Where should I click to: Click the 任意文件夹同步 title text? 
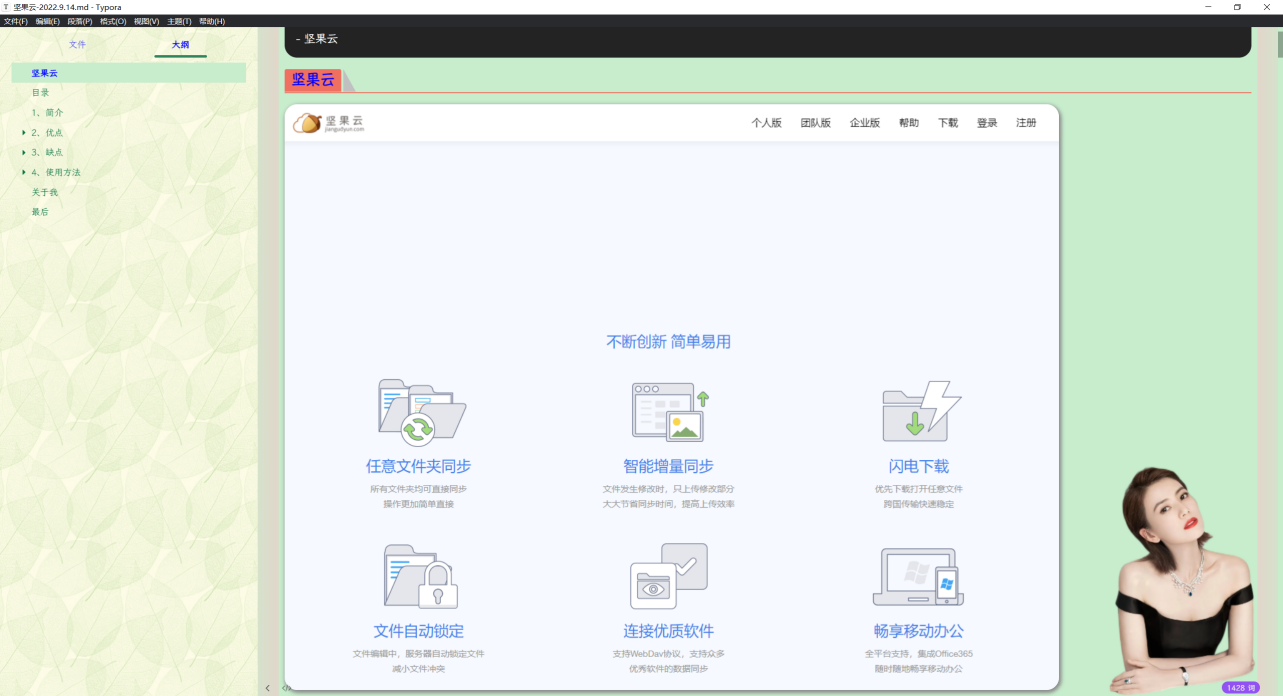[418, 466]
